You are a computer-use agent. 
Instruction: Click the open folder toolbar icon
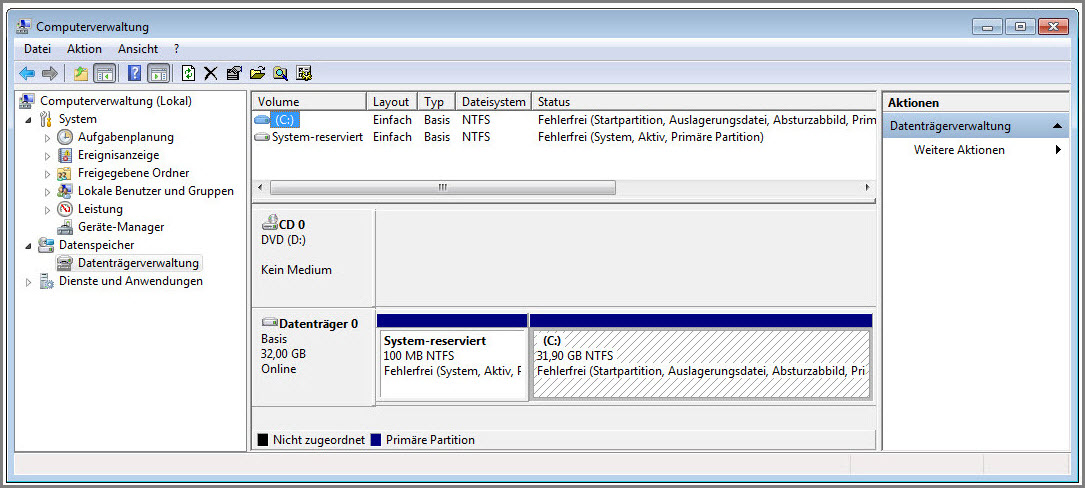click(x=257, y=73)
